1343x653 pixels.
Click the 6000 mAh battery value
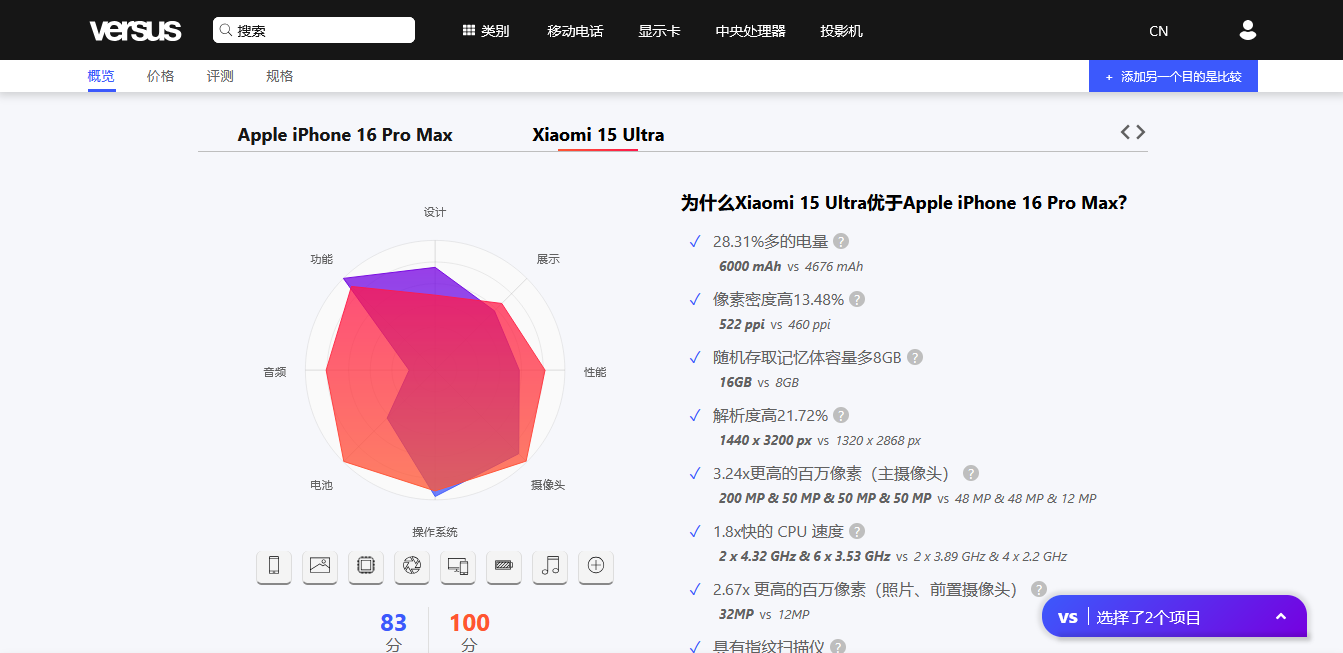point(750,267)
